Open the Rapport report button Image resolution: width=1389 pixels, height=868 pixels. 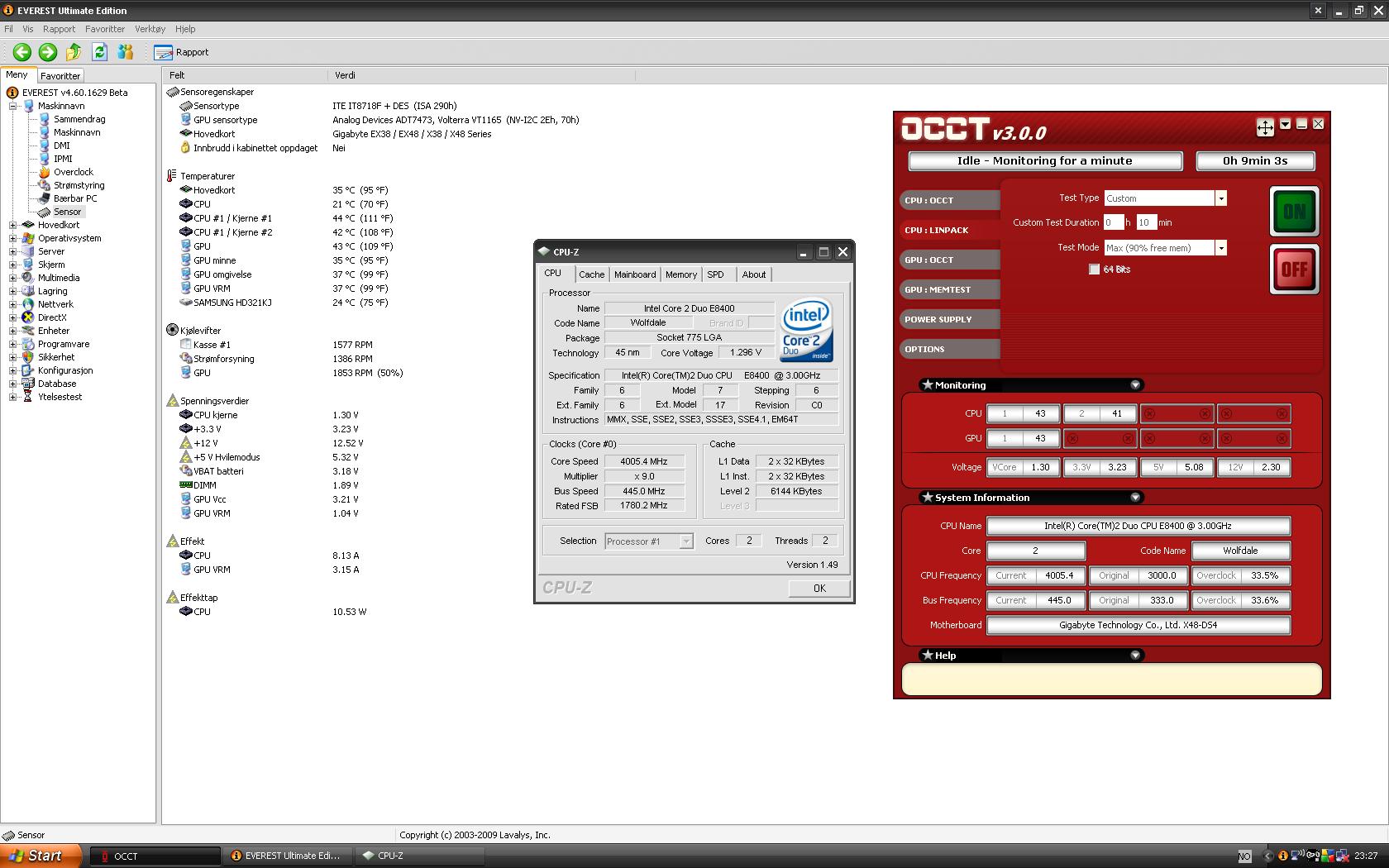point(182,52)
